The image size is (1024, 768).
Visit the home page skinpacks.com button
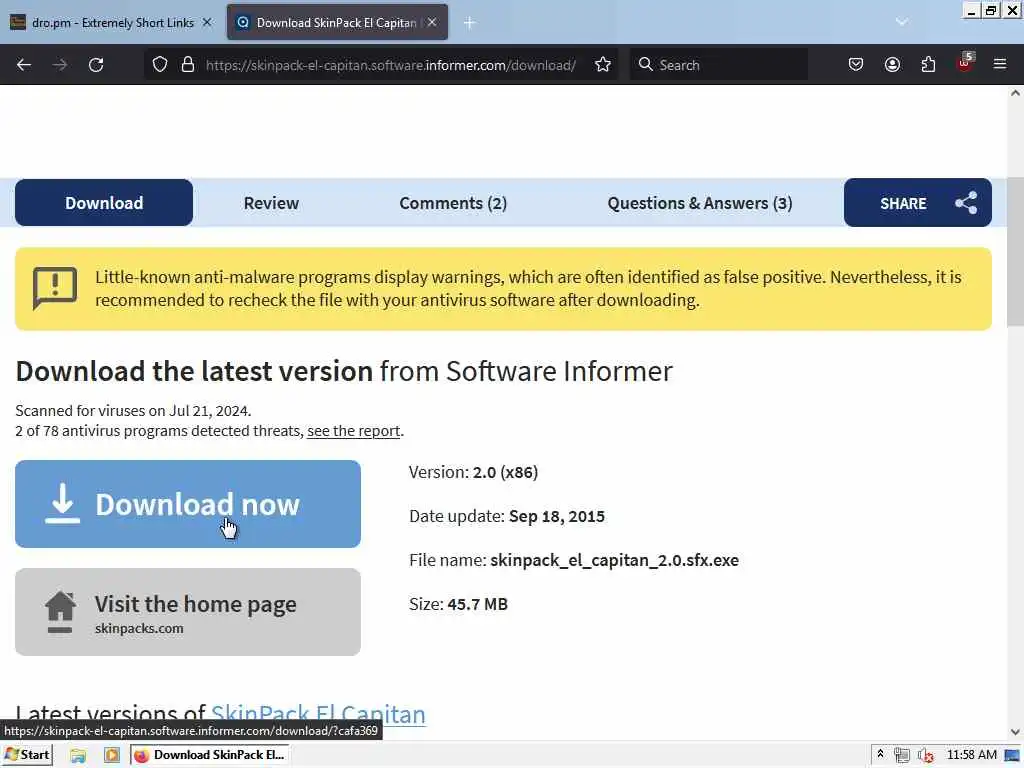(x=188, y=612)
